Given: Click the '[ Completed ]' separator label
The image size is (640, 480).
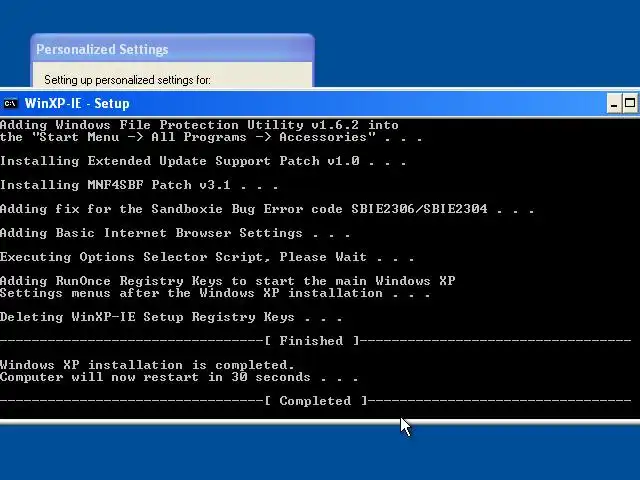Looking at the screenshot, I should click(316, 401).
